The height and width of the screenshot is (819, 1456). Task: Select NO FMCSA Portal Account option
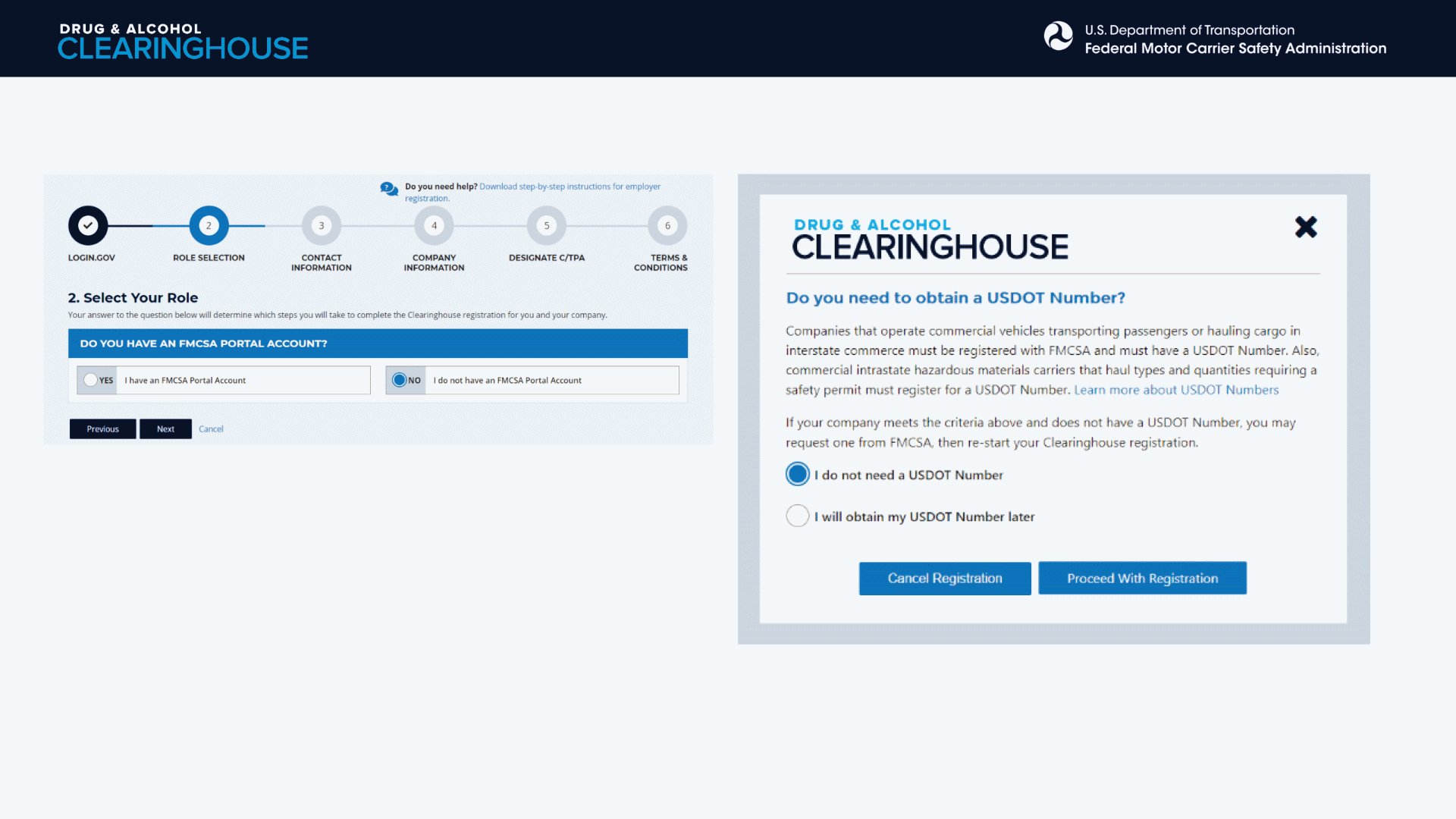400,380
